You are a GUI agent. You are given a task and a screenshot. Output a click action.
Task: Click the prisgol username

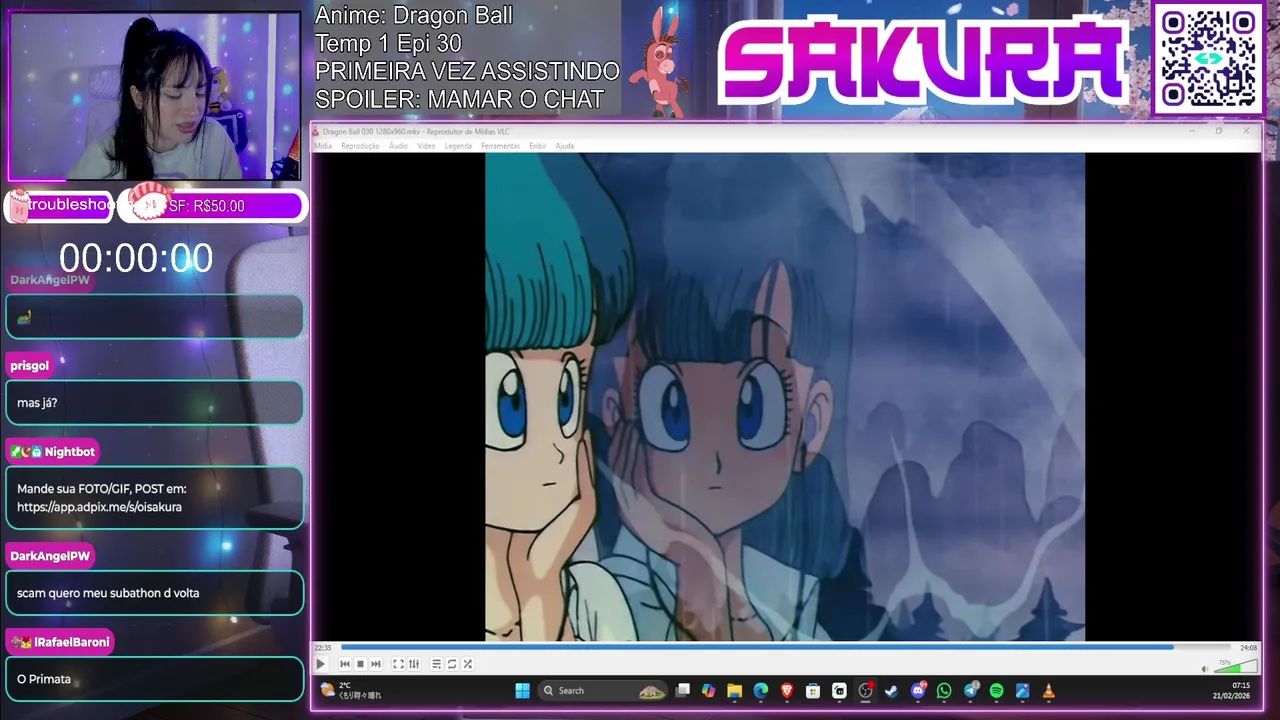[29, 366]
